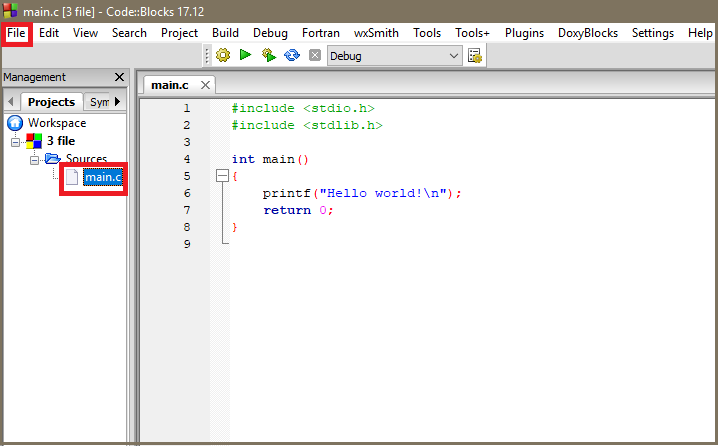Click line number 1 in the gutter
718x446 pixels.
(186, 109)
